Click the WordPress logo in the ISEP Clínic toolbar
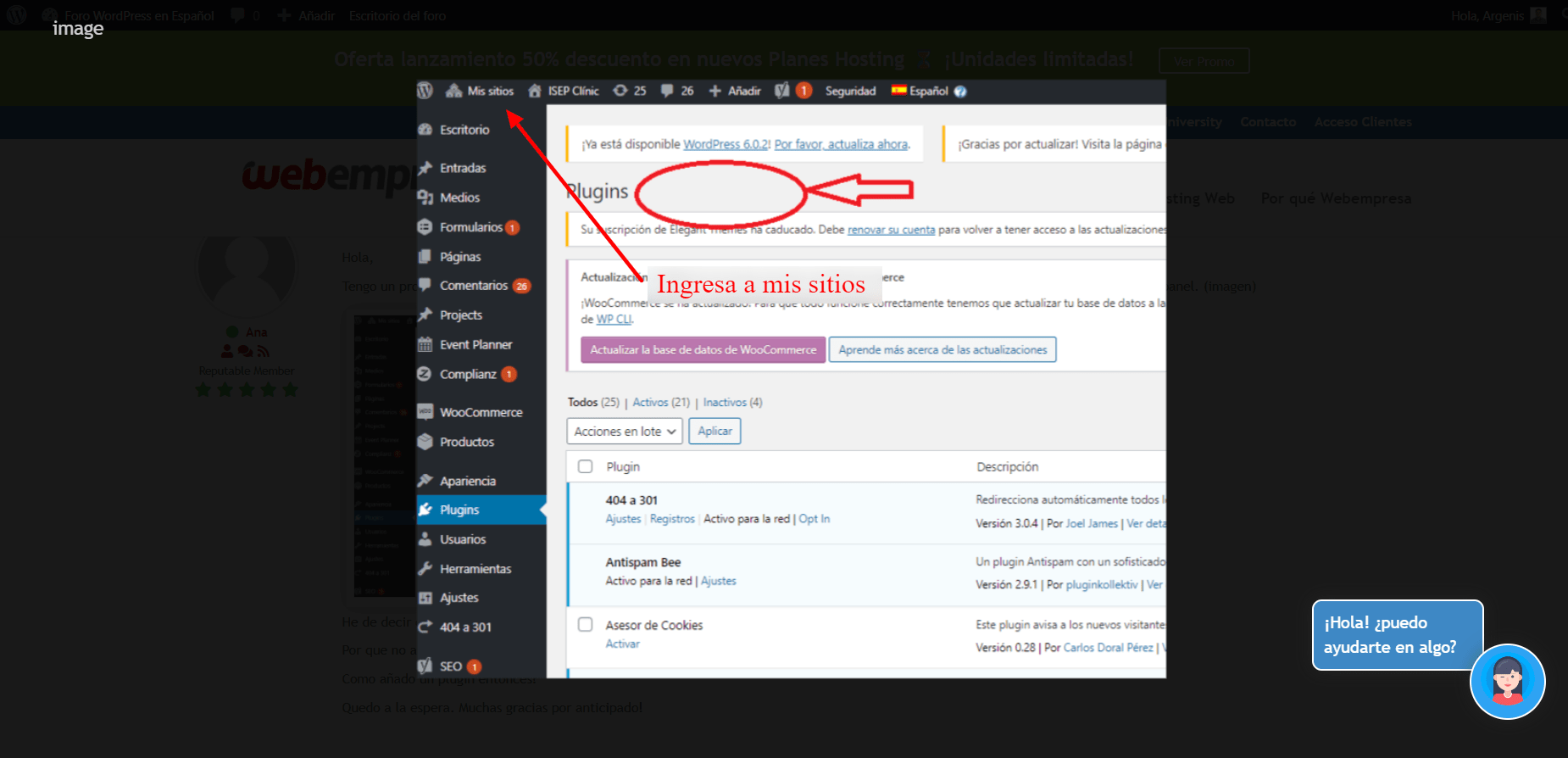 pos(425,91)
